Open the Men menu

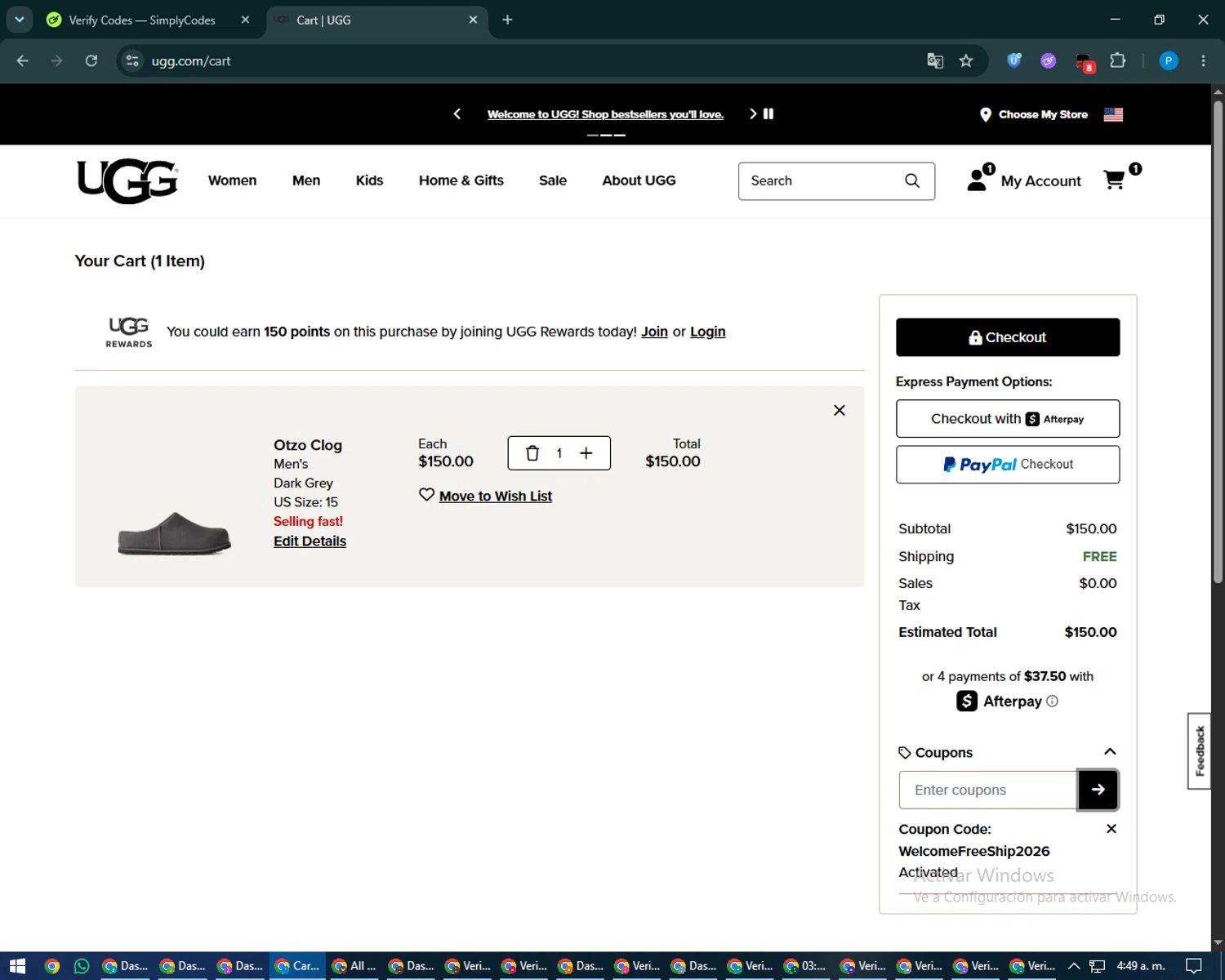tap(306, 180)
